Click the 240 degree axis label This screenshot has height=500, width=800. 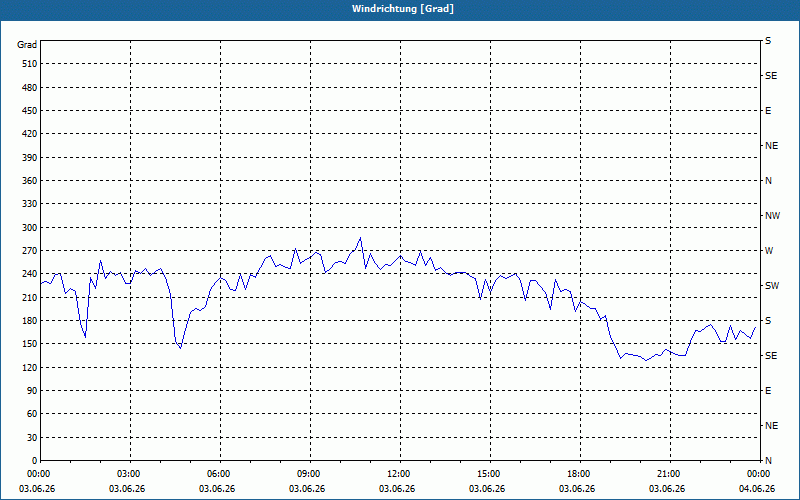[x=30, y=274]
